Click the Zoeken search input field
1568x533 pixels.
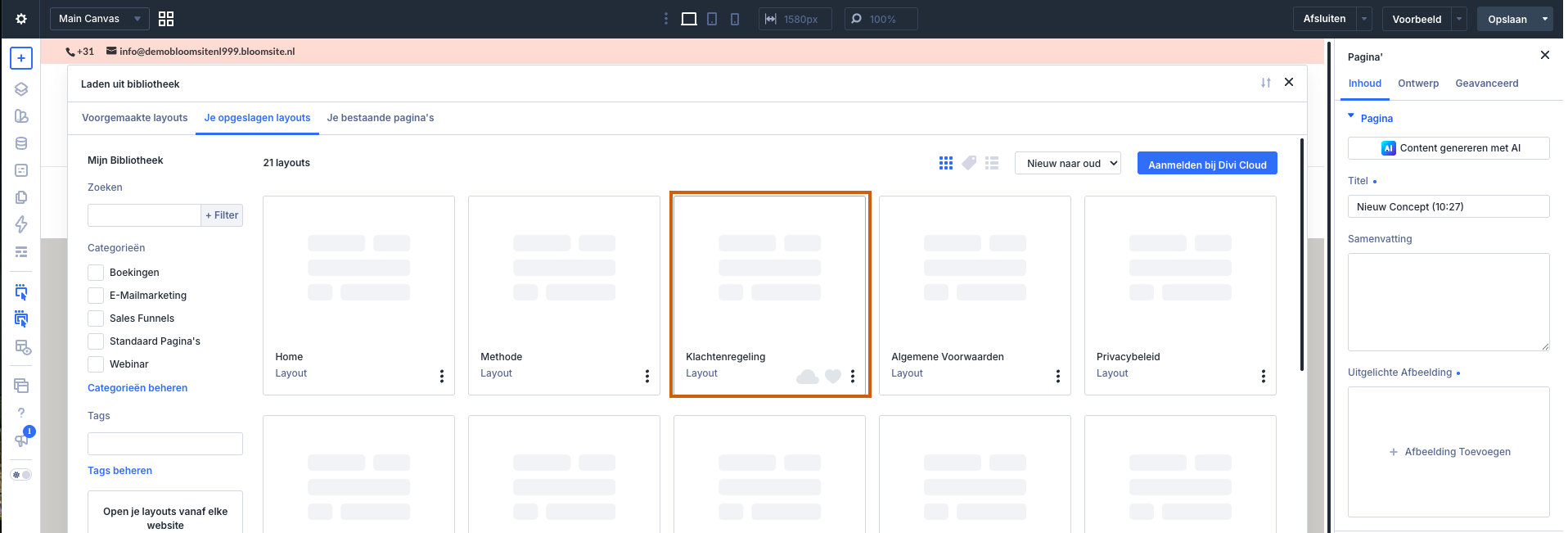pos(144,215)
